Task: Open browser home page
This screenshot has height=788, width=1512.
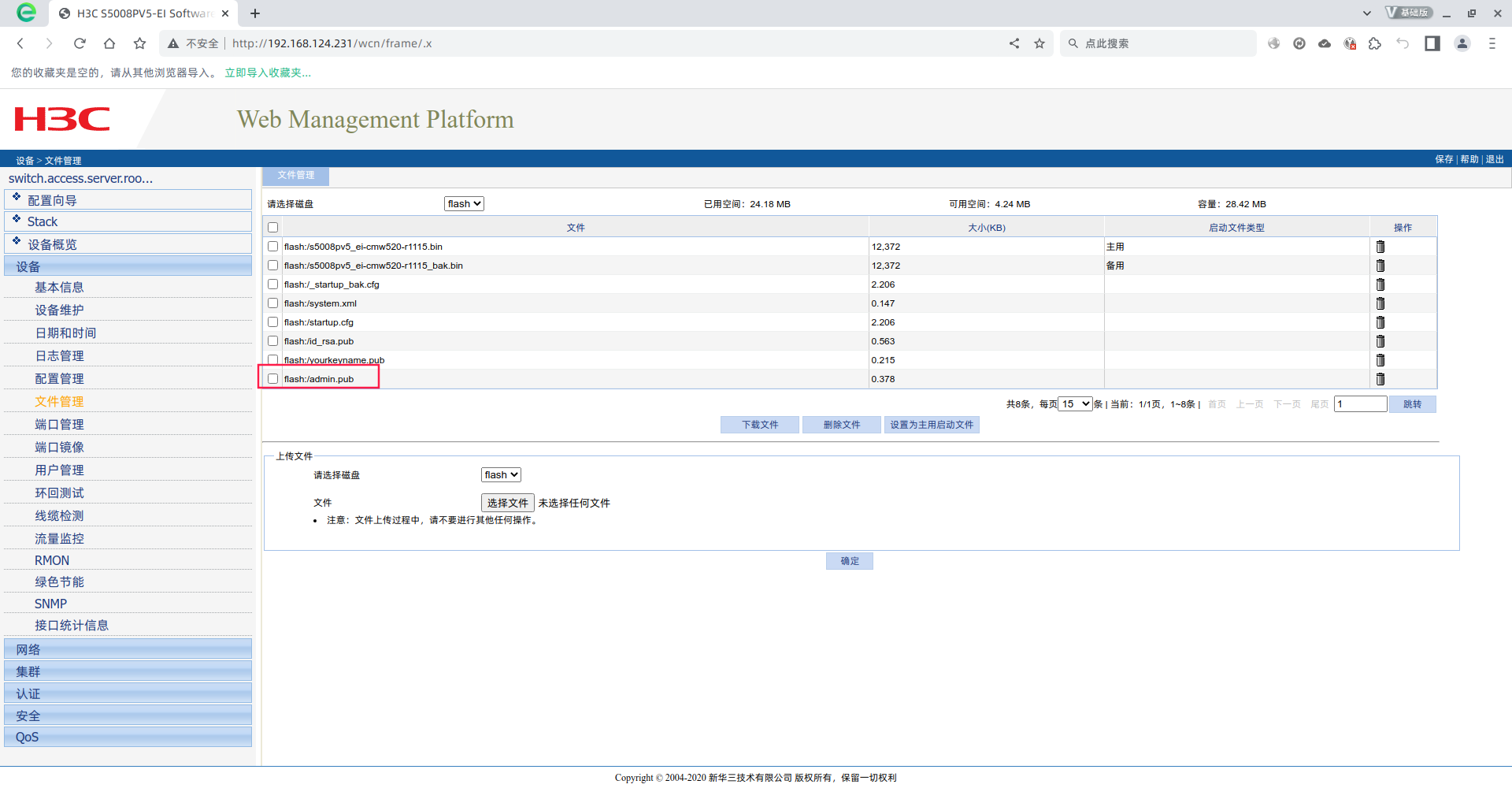Action: 109,43
